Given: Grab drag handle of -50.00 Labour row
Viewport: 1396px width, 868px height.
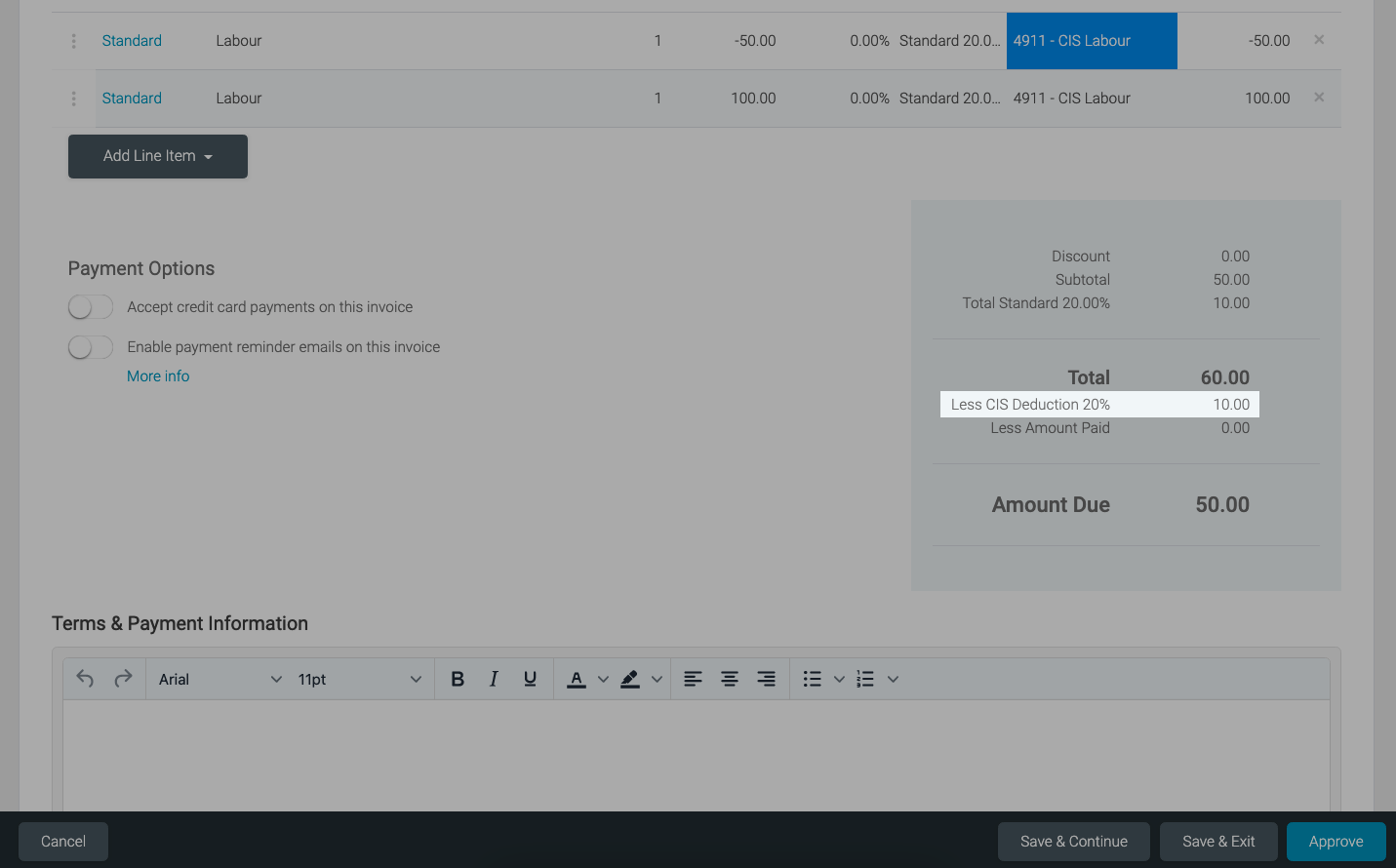Looking at the screenshot, I should tap(73, 41).
